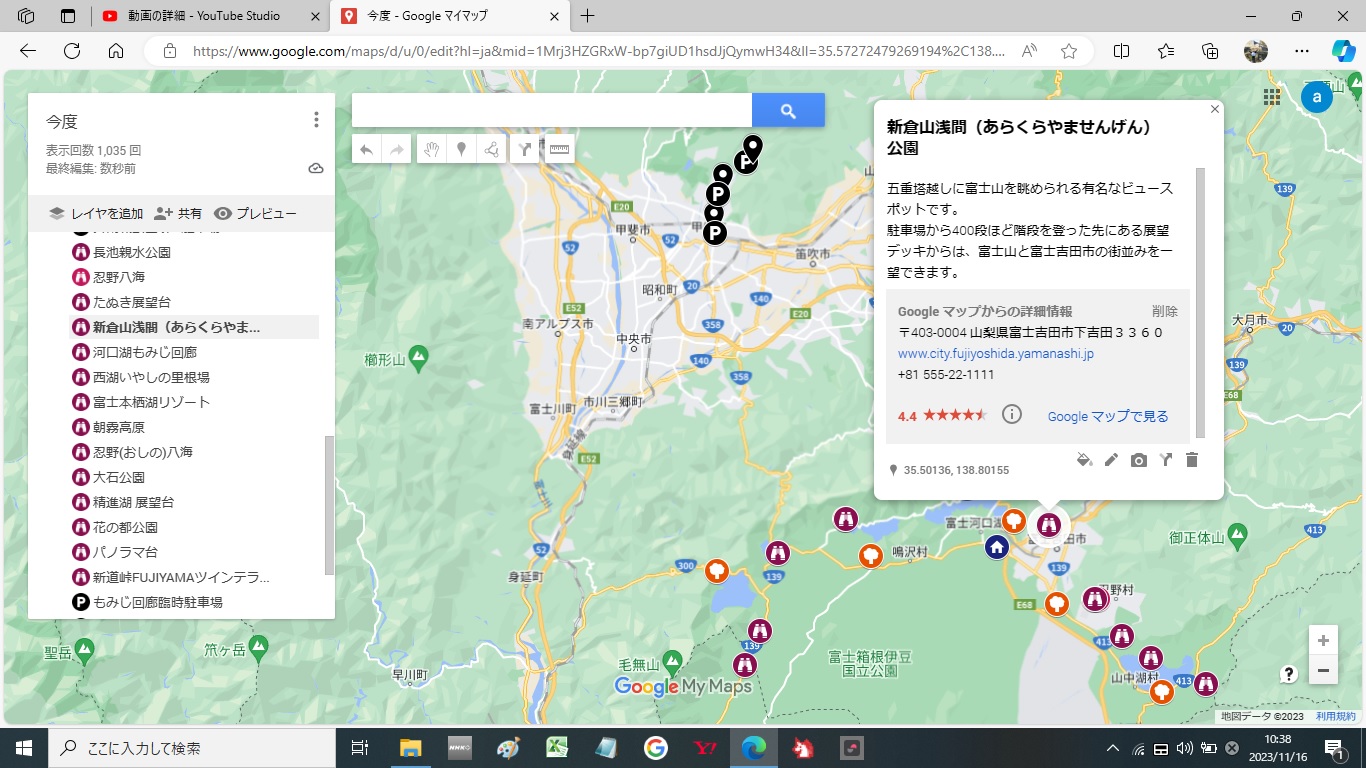
Task: Select the draw line tool
Action: [x=491, y=150]
